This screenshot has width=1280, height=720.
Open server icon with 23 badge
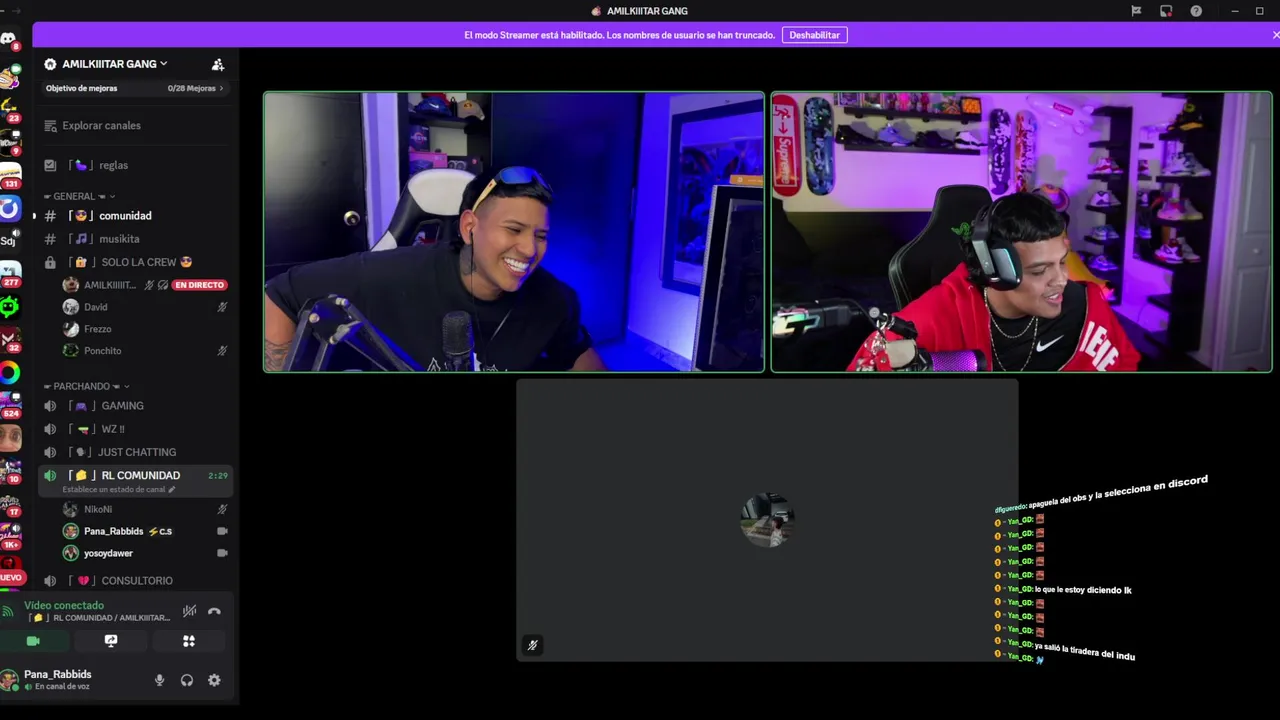9,108
